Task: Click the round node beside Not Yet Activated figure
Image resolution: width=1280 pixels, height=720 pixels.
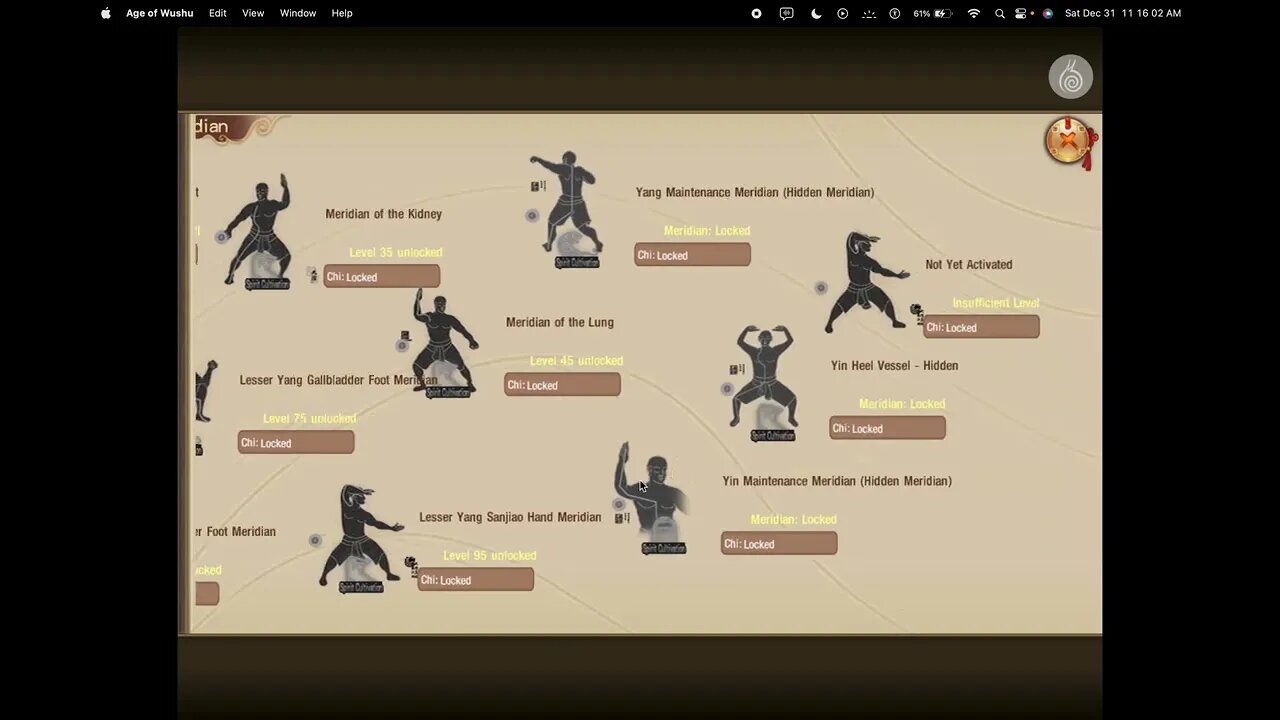Action: [x=821, y=288]
